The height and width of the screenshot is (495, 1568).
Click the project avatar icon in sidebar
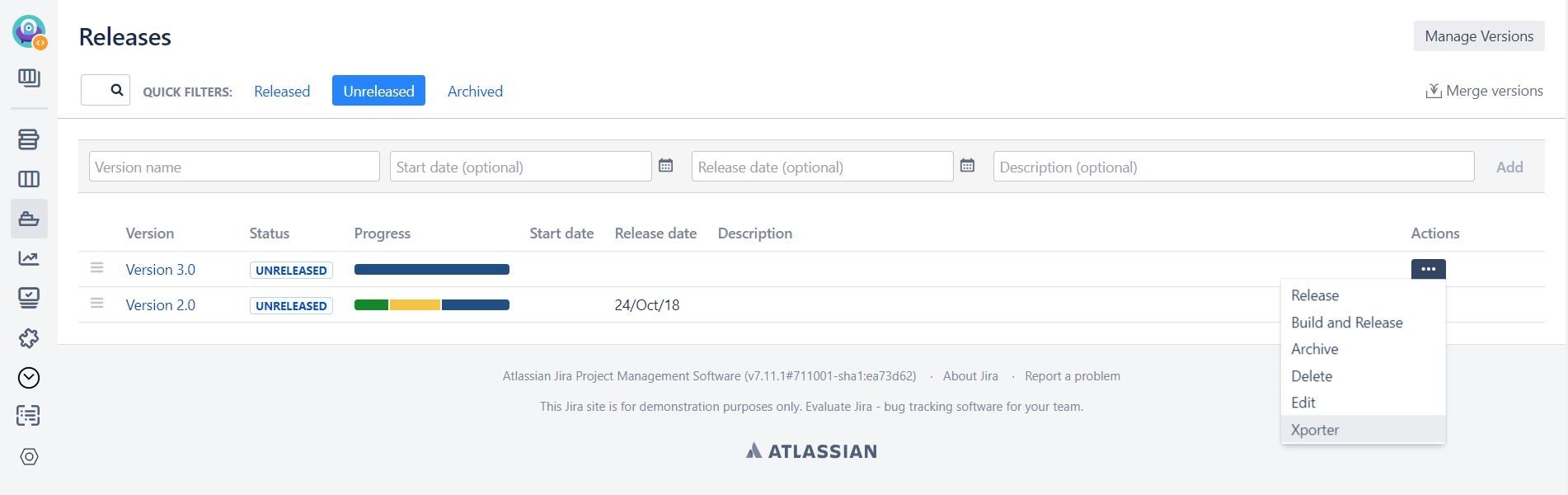click(x=29, y=31)
